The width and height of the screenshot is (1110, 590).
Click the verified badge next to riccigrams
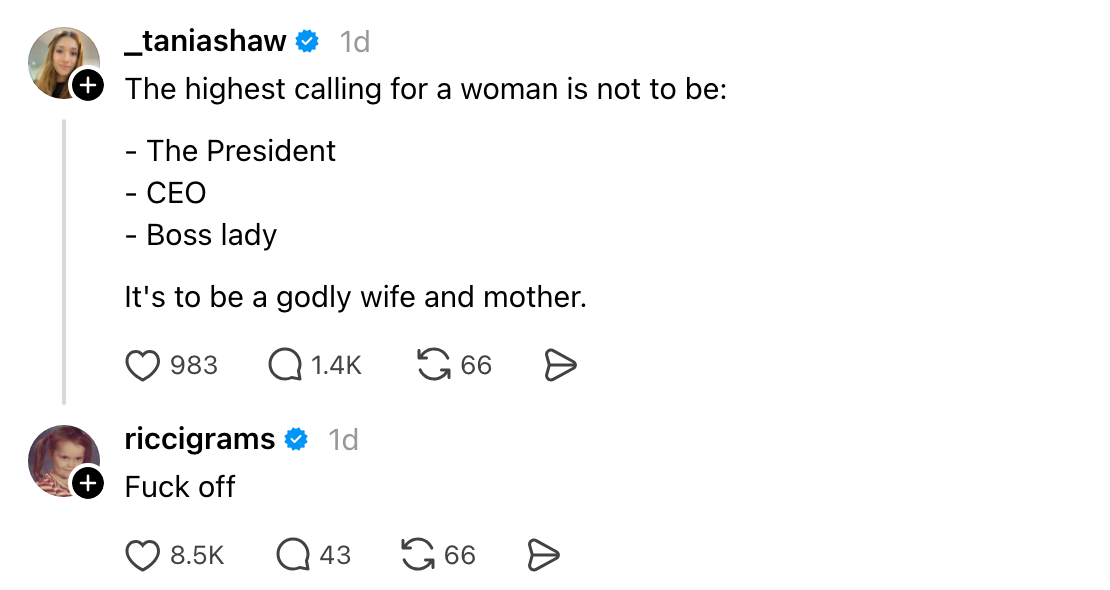pyautogui.click(x=297, y=440)
